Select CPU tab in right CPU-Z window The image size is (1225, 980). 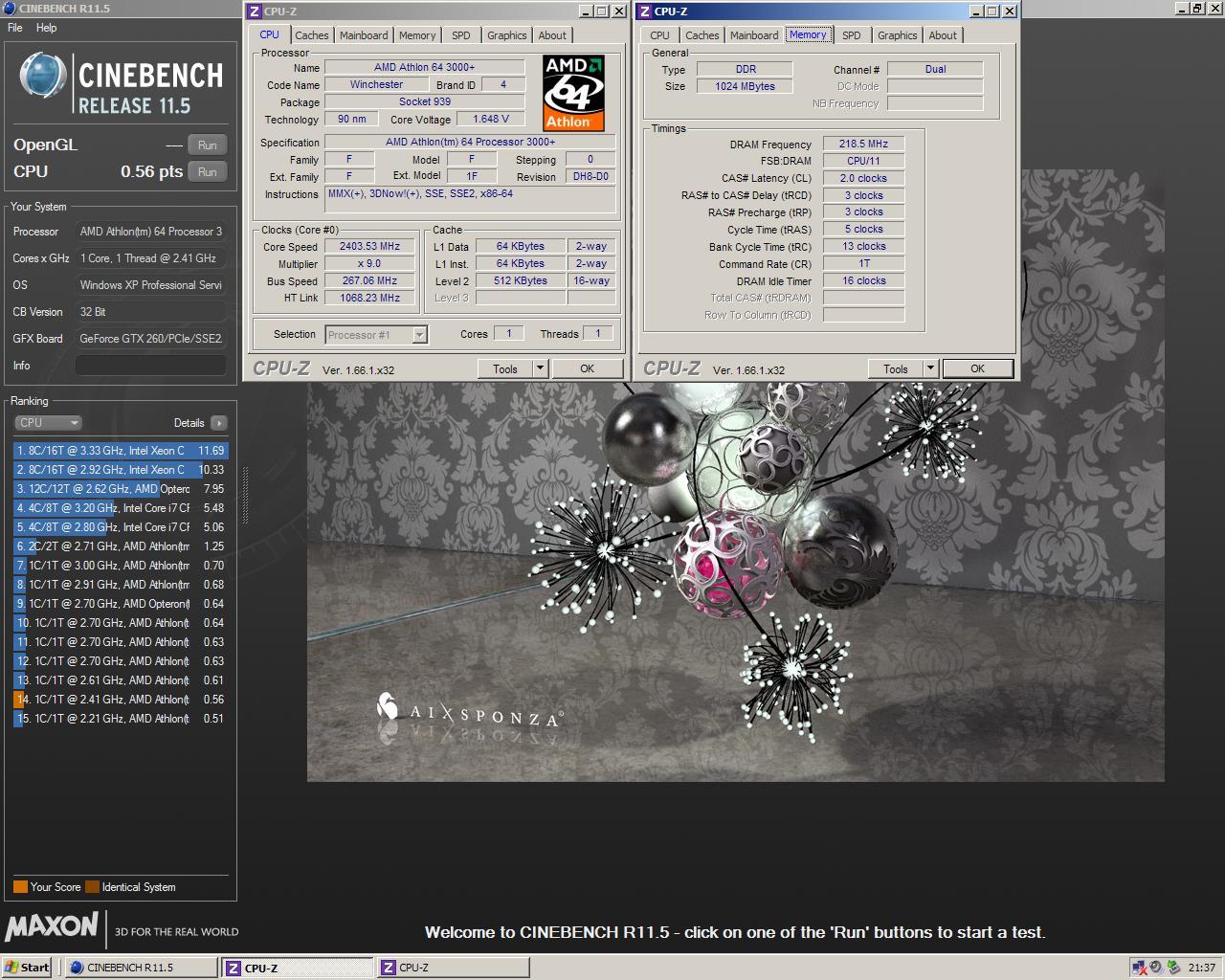click(660, 35)
